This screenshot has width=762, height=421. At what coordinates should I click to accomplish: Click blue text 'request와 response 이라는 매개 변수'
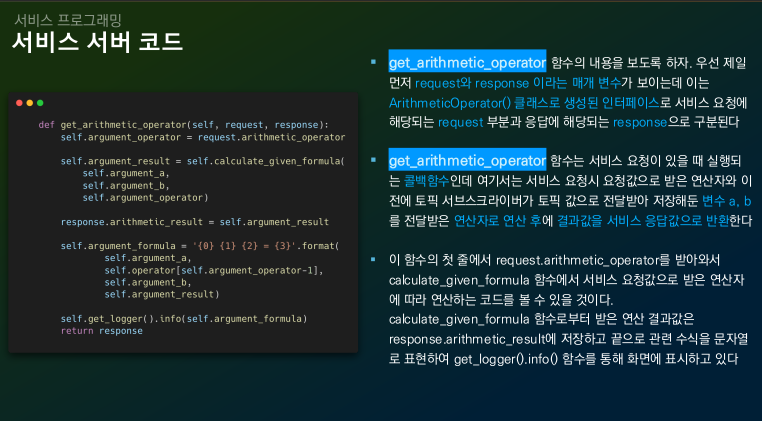point(518,83)
